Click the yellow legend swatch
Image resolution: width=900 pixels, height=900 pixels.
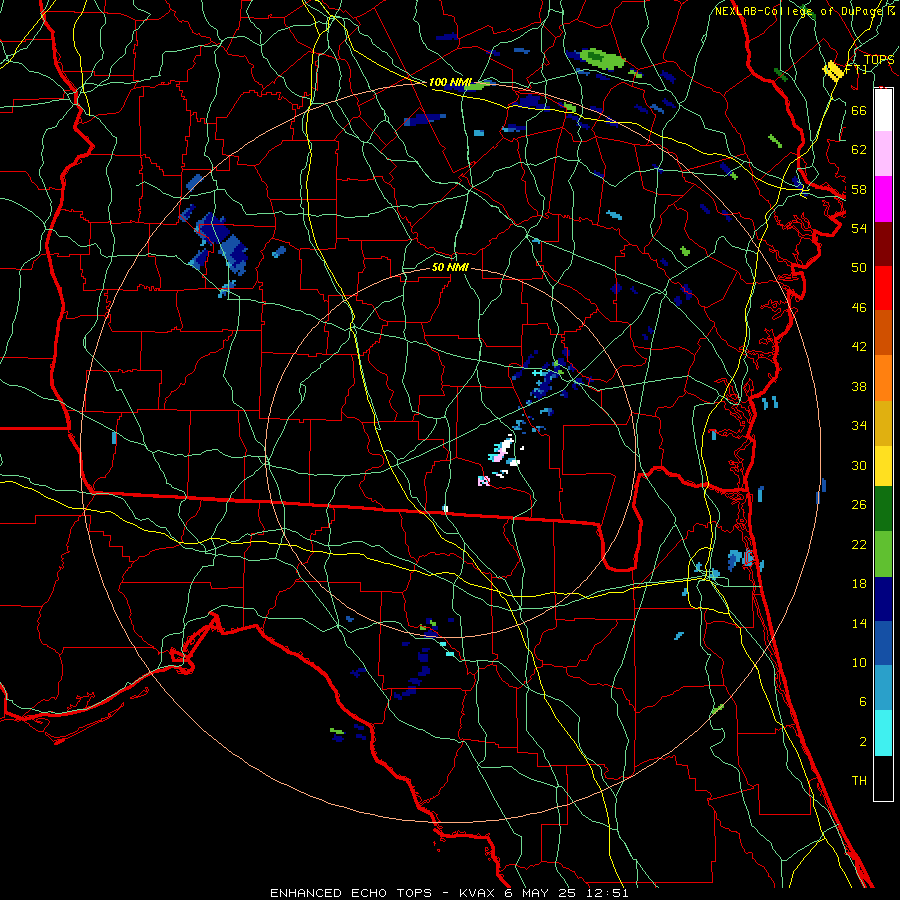(x=883, y=466)
